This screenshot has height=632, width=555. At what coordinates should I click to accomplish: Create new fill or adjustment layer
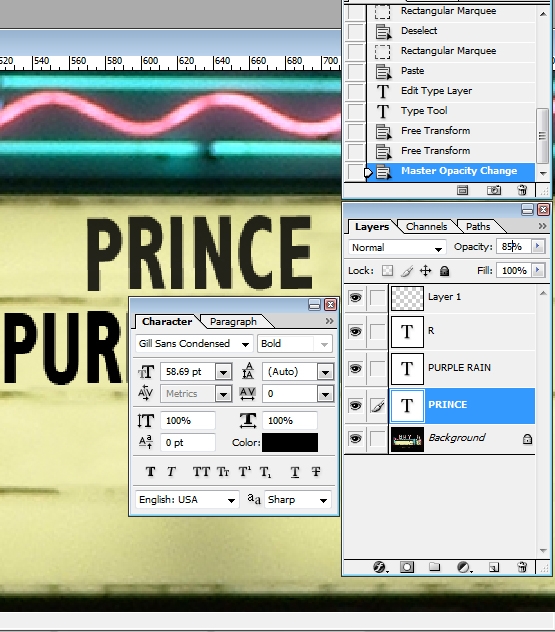point(464,568)
